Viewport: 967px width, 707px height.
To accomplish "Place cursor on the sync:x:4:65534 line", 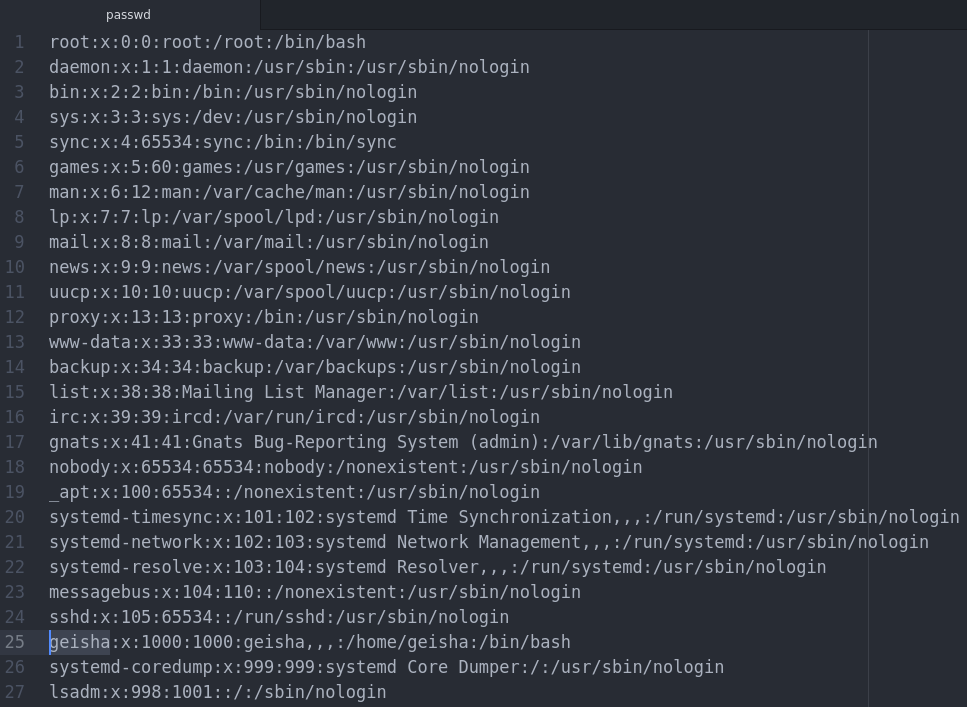I will [x=222, y=142].
